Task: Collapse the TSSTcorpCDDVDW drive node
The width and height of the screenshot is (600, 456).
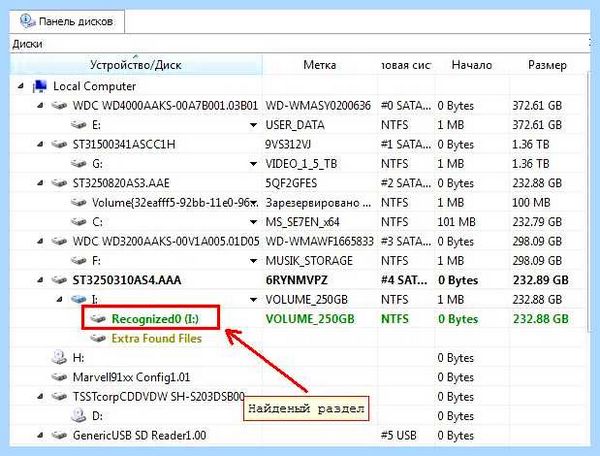Action: coord(40,396)
